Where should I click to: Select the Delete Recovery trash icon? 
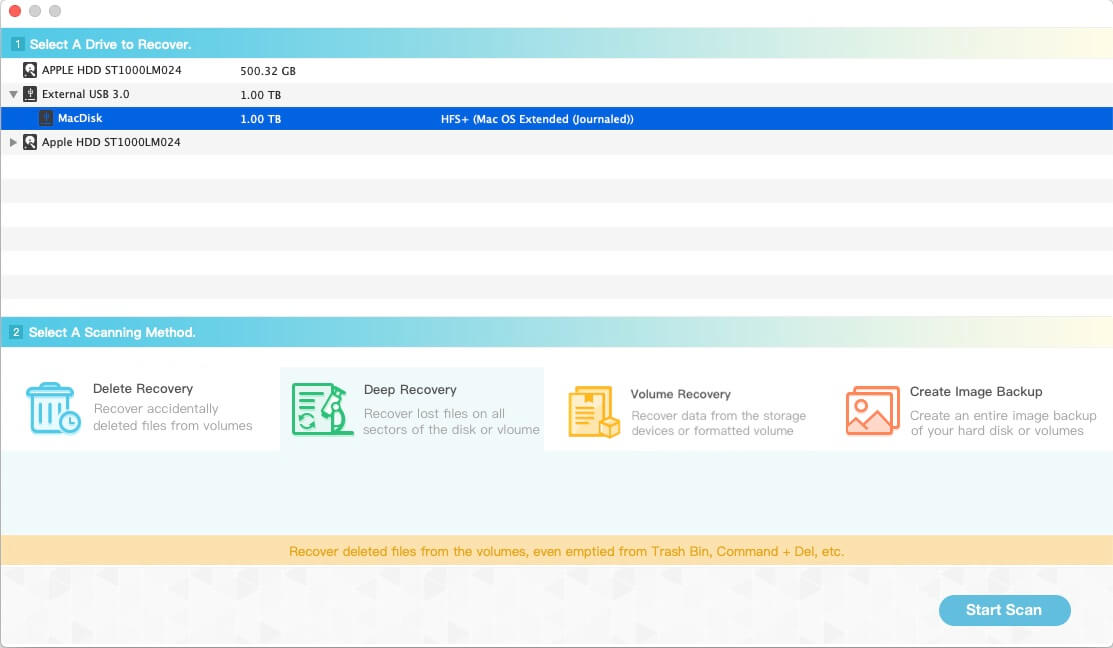[53, 408]
